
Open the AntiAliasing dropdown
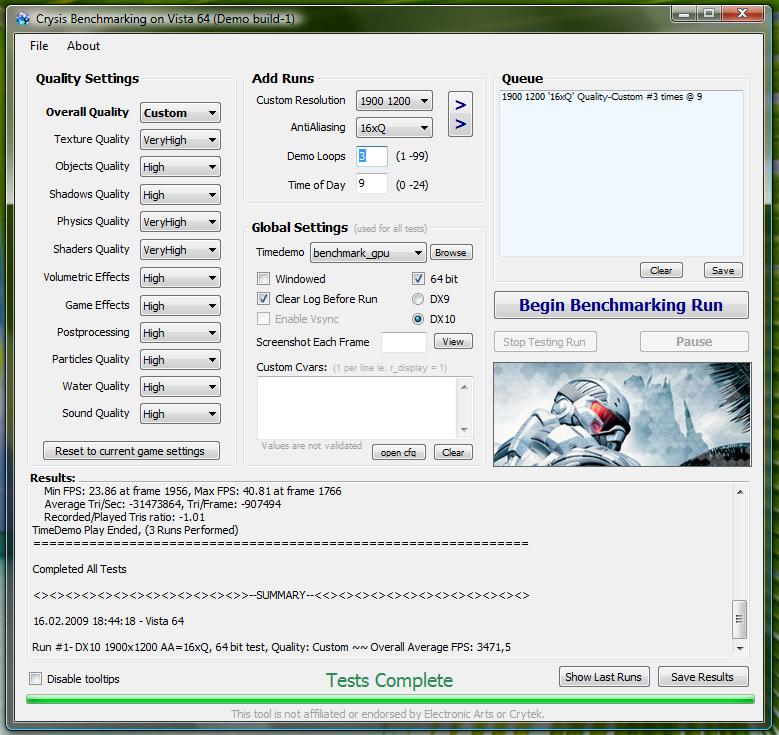394,128
